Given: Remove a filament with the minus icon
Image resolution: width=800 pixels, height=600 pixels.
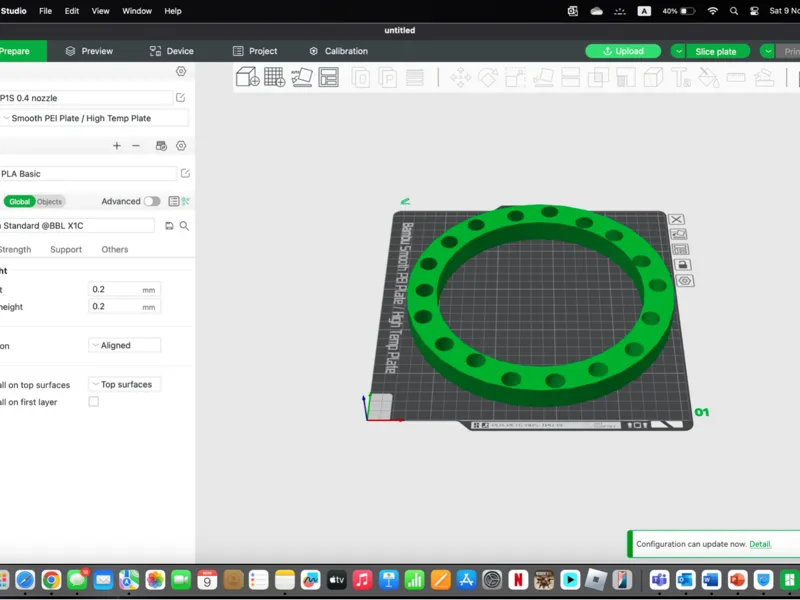Looking at the screenshot, I should (x=136, y=146).
